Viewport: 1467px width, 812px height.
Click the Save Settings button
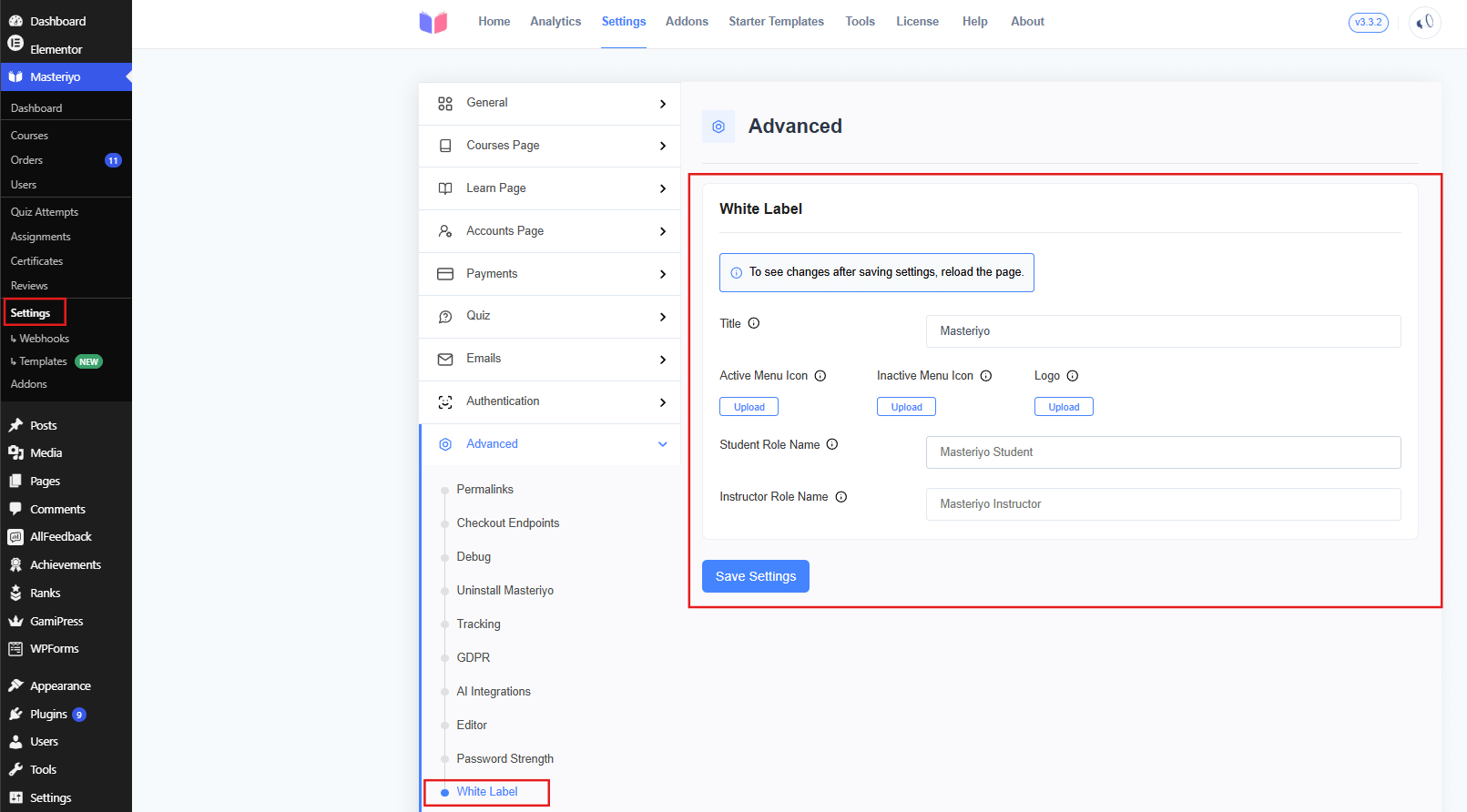(x=756, y=576)
